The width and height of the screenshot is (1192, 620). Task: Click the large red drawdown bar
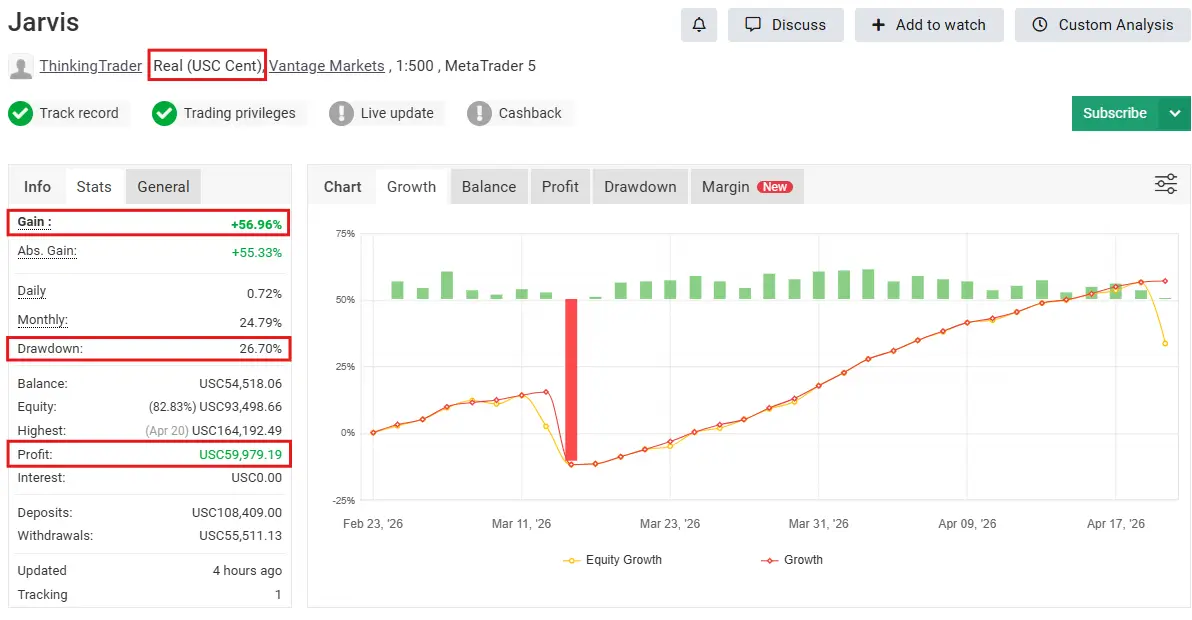pos(571,380)
